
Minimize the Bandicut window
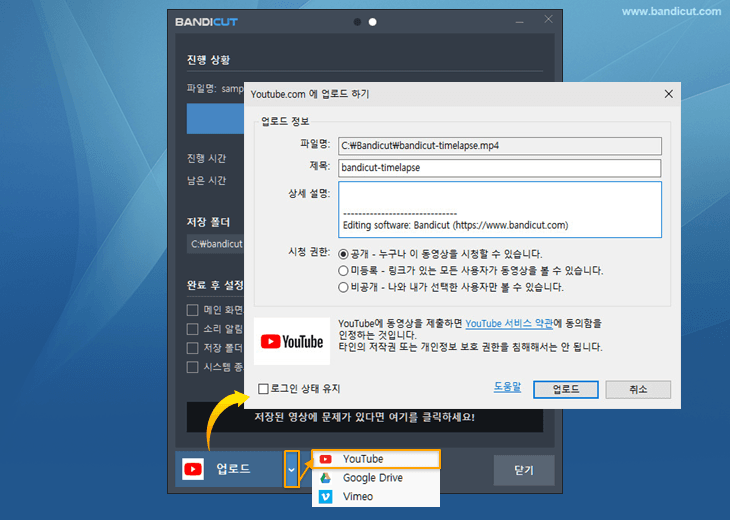520,22
